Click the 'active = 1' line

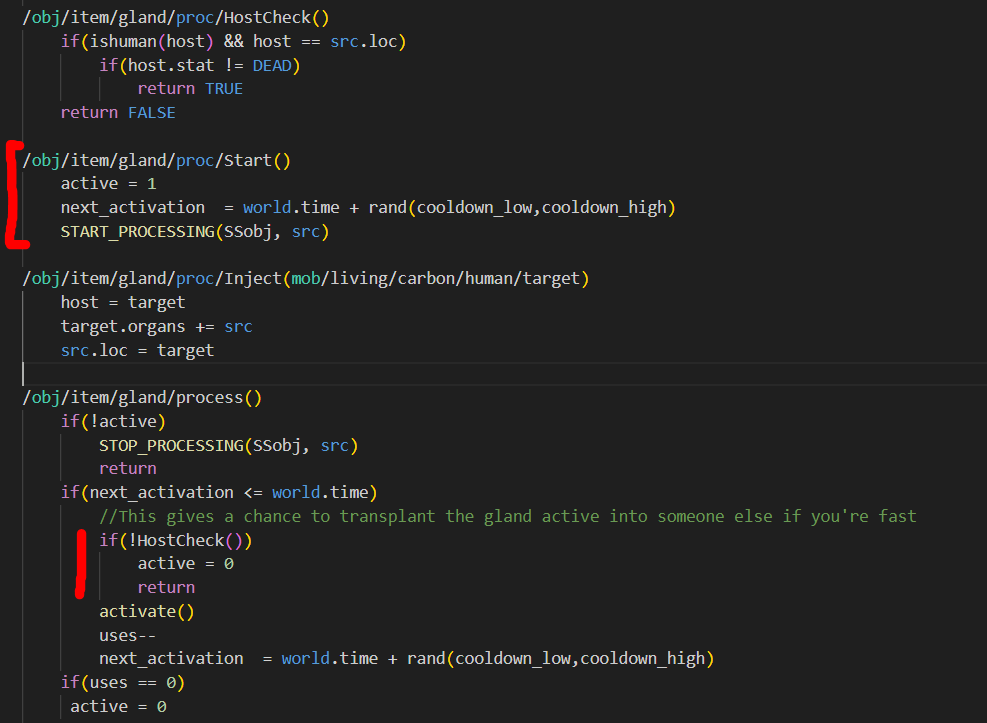pyautogui.click(x=108, y=184)
